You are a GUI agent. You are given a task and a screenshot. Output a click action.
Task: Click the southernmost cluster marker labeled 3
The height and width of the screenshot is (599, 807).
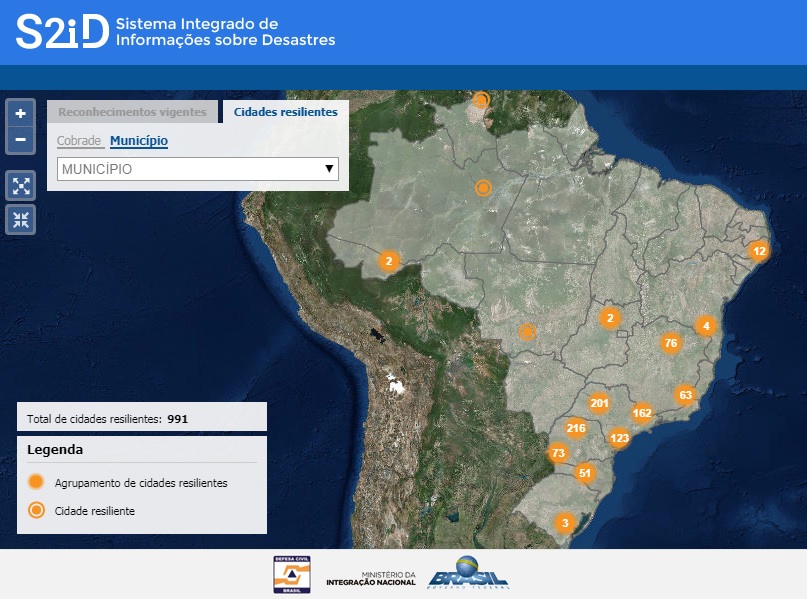click(x=565, y=523)
